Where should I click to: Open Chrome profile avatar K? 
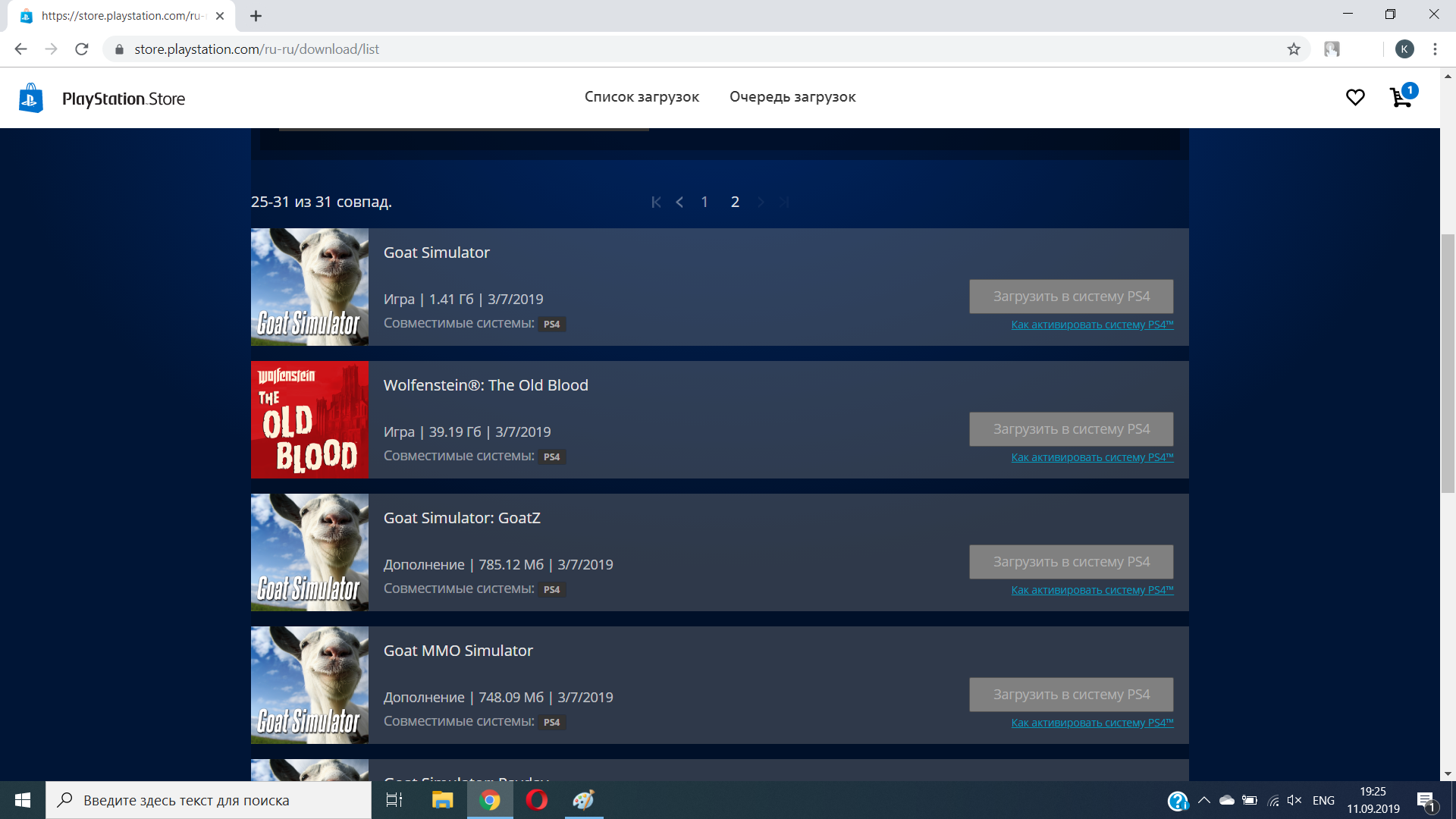[1404, 49]
